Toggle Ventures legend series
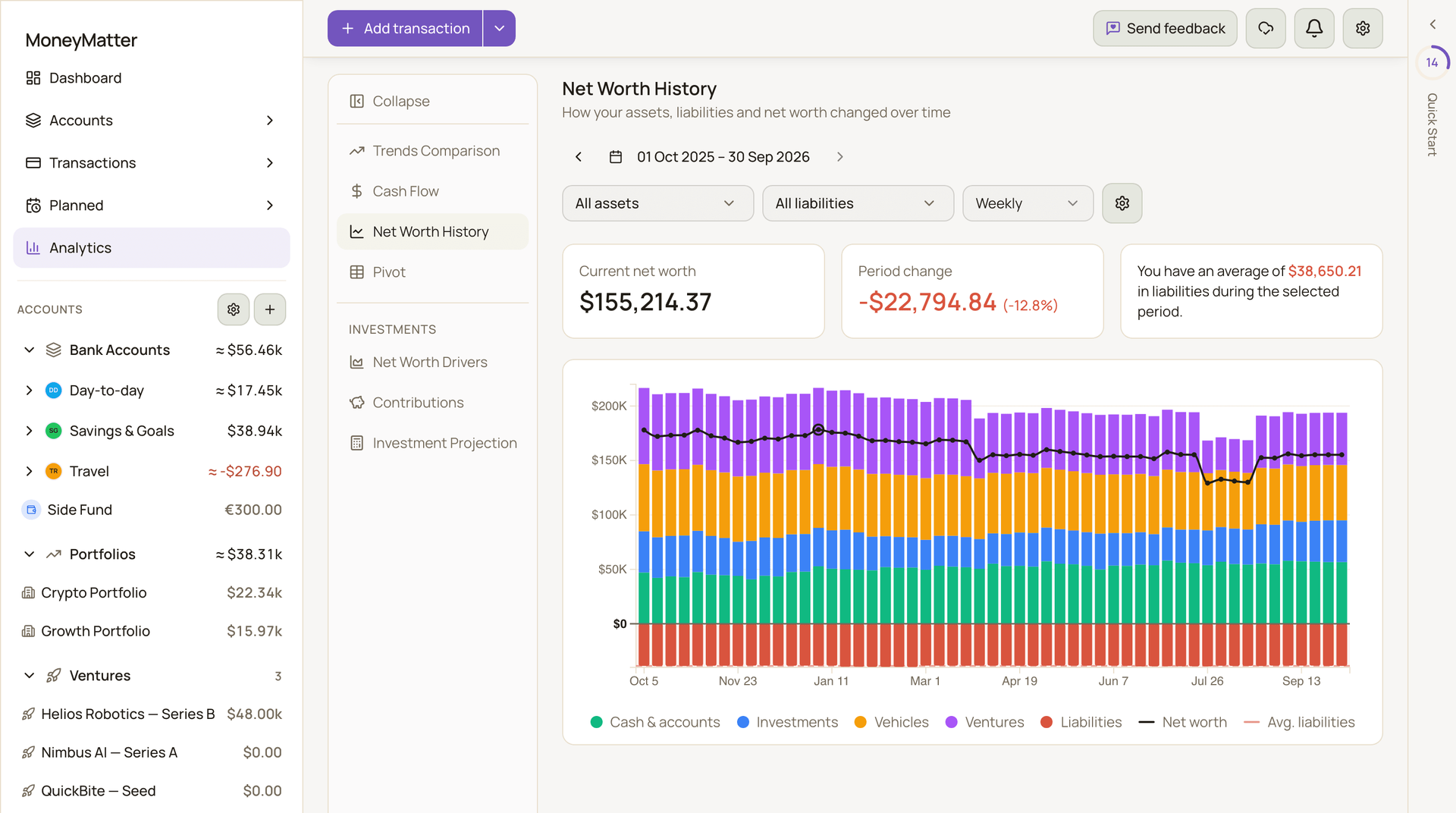 click(984, 722)
